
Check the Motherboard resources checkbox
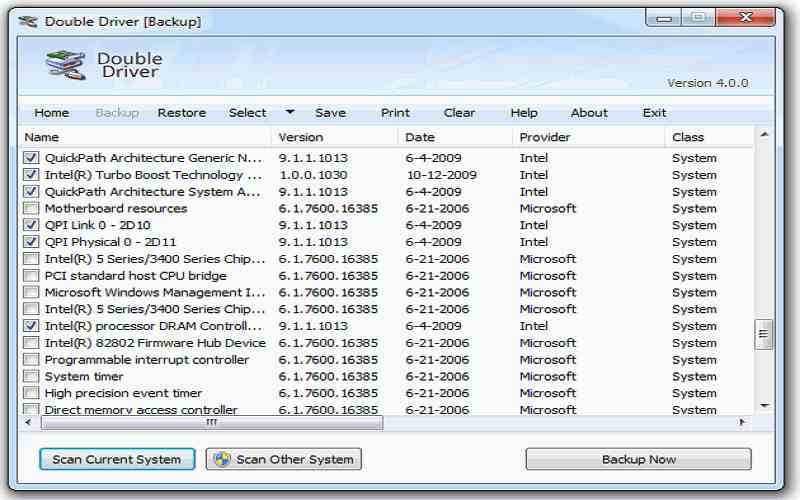point(31,208)
